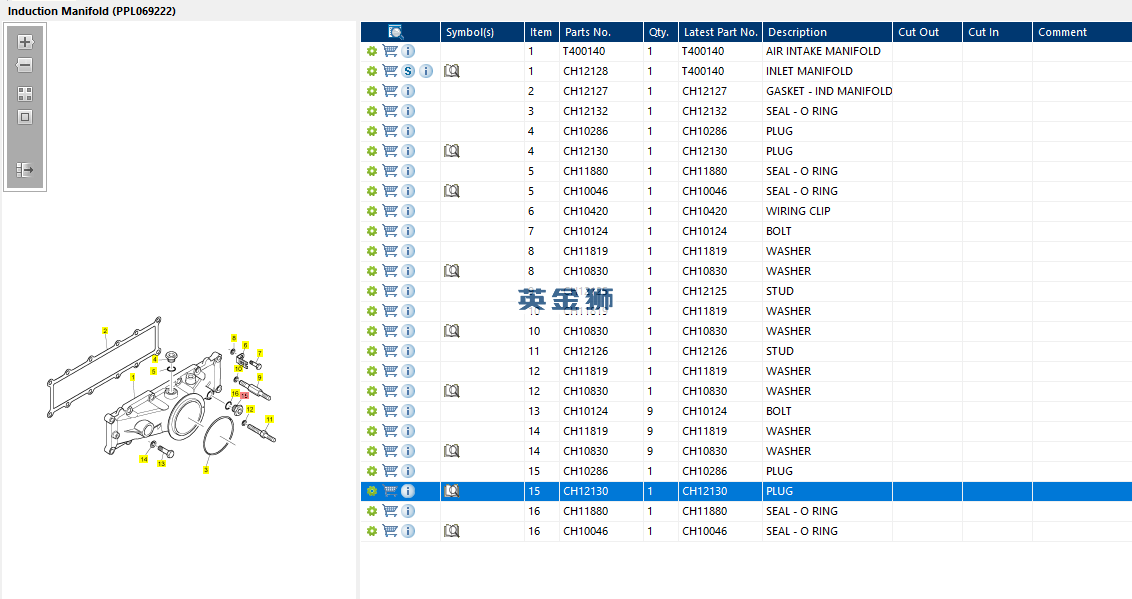Click the red highlighted callout 15 in diagram
The height and width of the screenshot is (599, 1132).
[244, 395]
